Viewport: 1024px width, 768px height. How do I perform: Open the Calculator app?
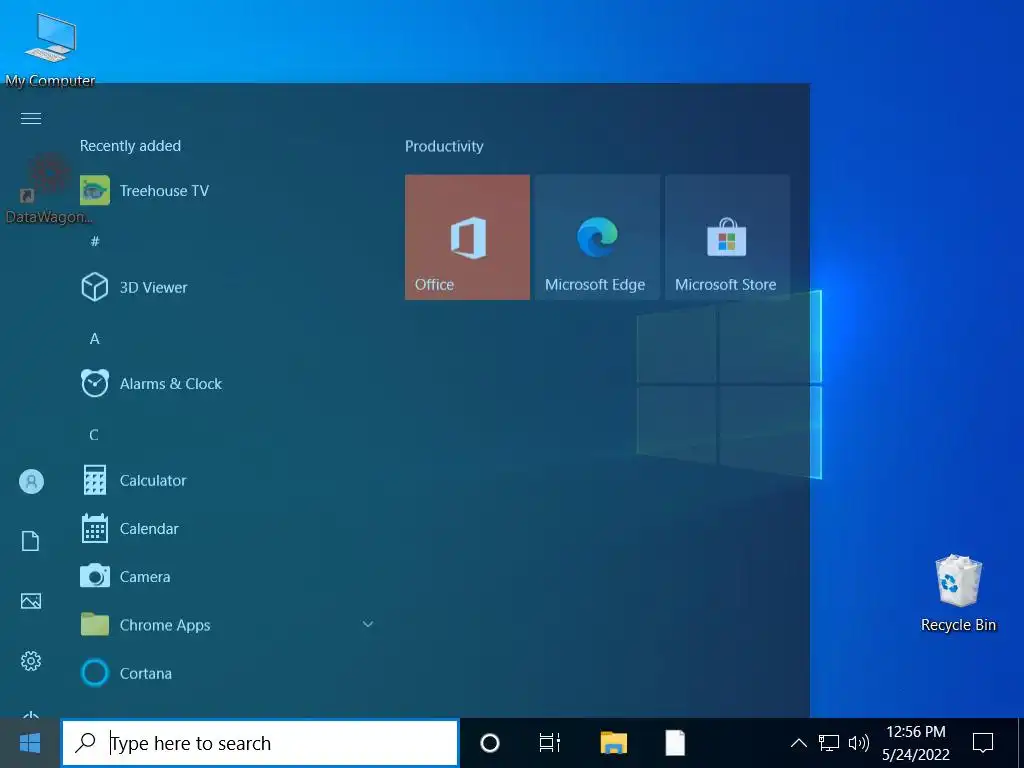click(x=226, y=480)
